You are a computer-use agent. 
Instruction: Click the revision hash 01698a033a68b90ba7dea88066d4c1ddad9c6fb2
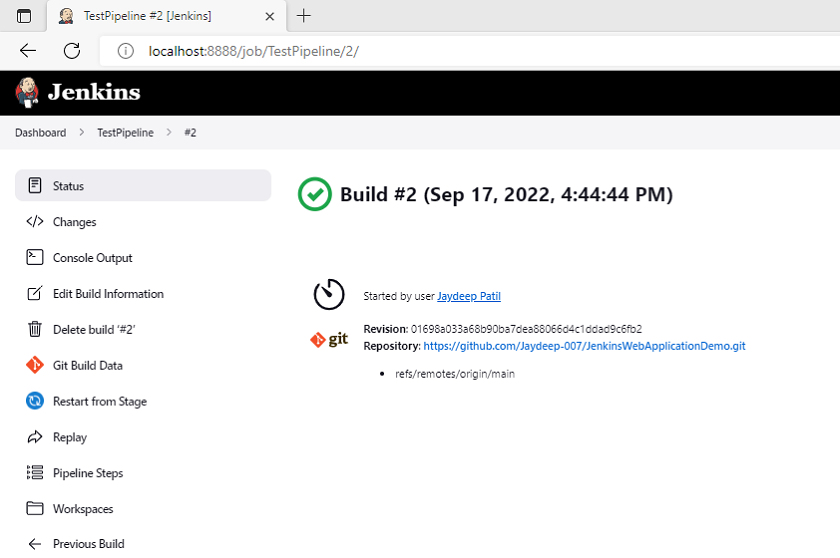click(x=526, y=329)
